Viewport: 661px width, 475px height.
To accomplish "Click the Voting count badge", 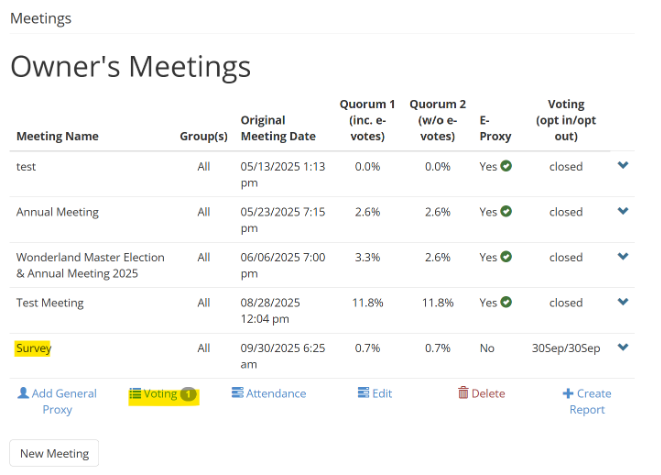I will tap(188, 394).
